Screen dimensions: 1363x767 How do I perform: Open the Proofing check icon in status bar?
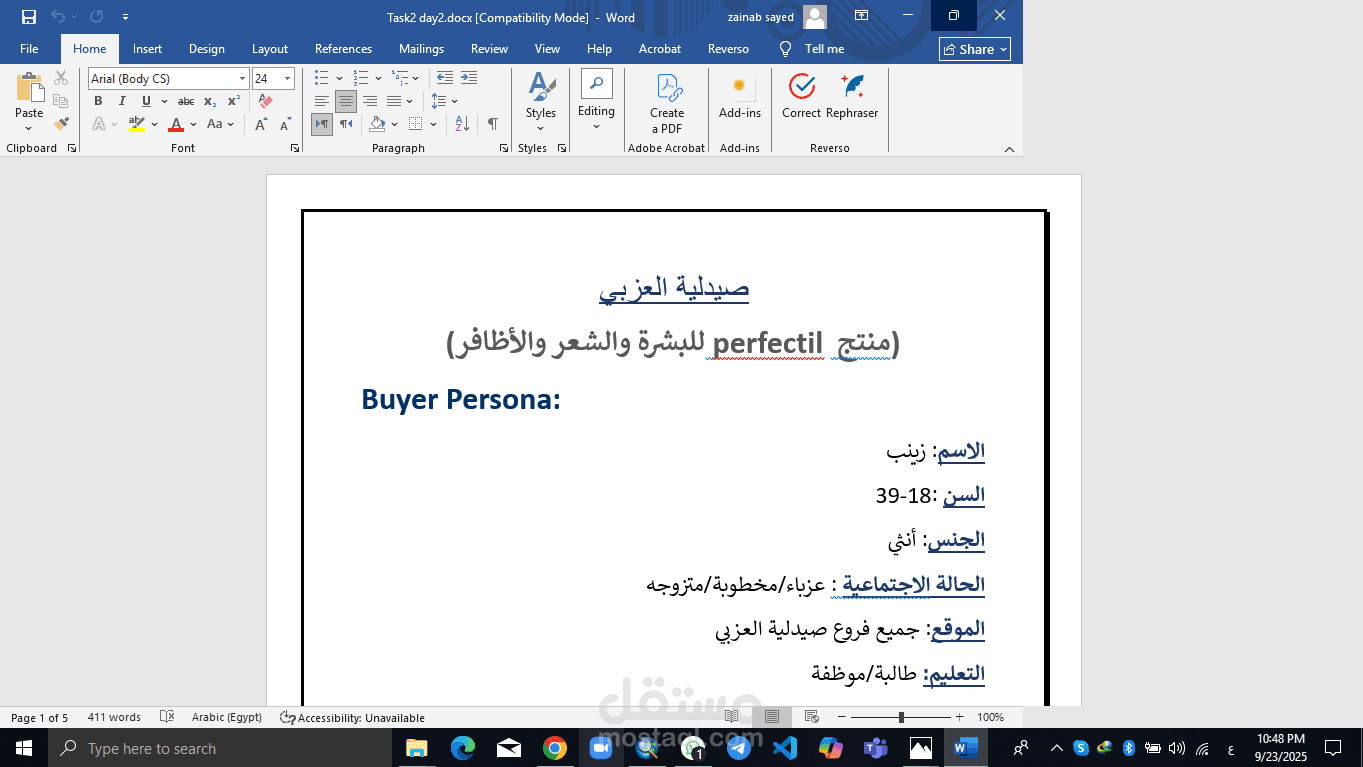click(167, 717)
